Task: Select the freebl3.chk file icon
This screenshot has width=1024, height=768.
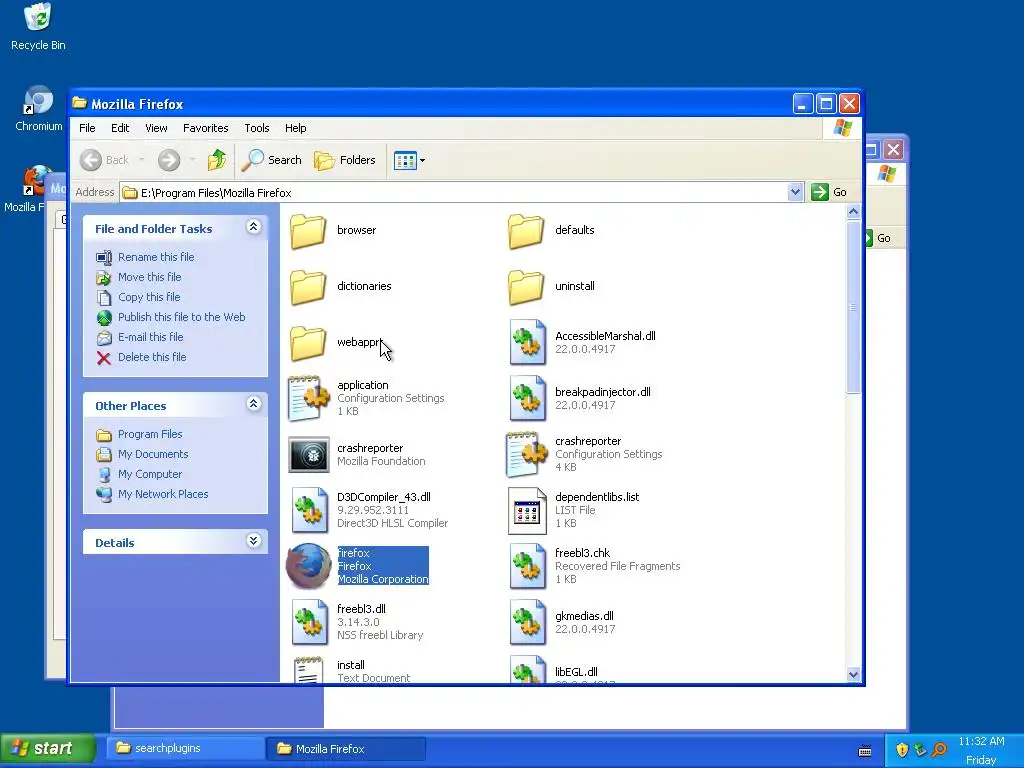Action: coord(527,566)
